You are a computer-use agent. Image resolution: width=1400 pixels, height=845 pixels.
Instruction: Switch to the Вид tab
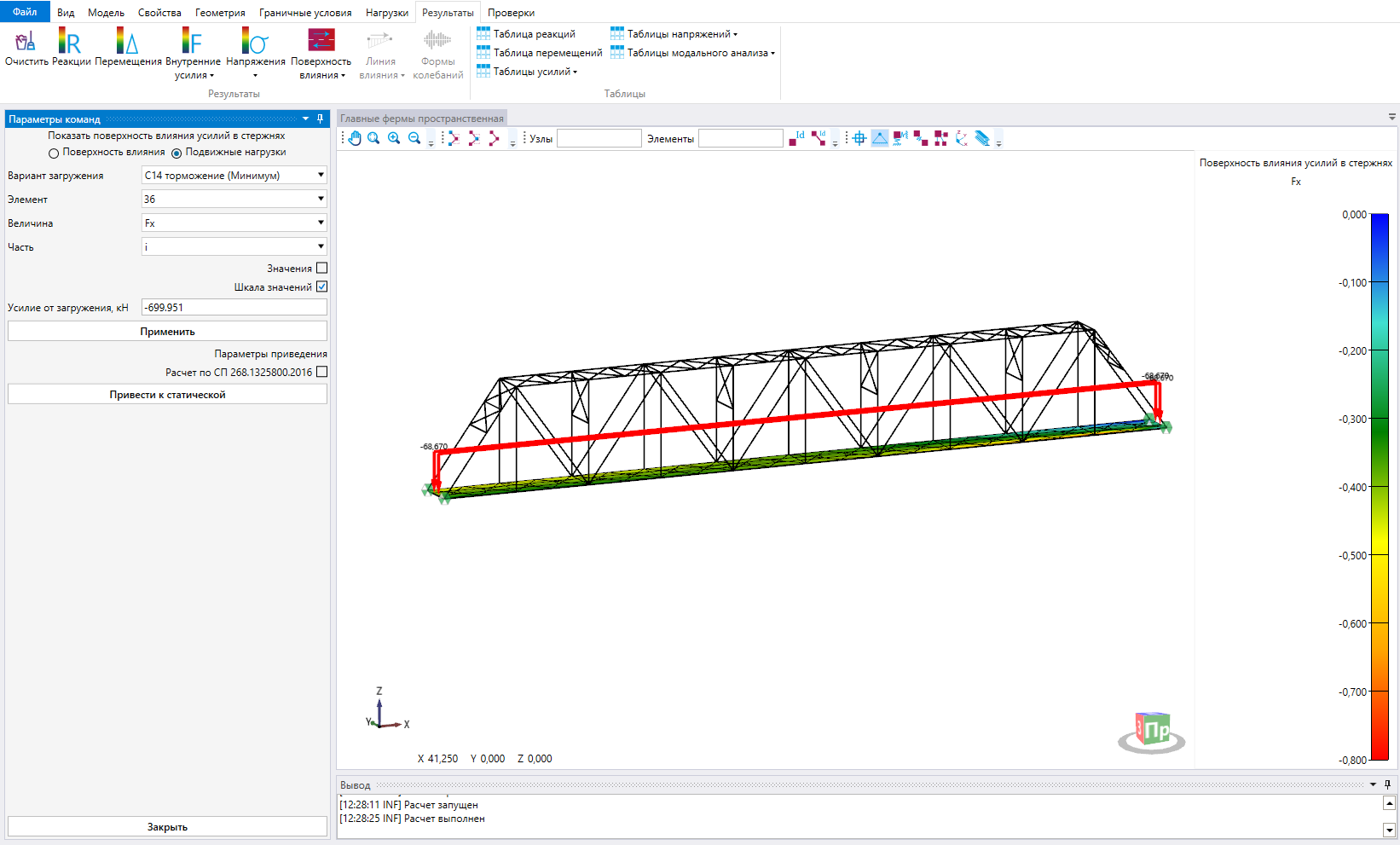pyautogui.click(x=66, y=13)
